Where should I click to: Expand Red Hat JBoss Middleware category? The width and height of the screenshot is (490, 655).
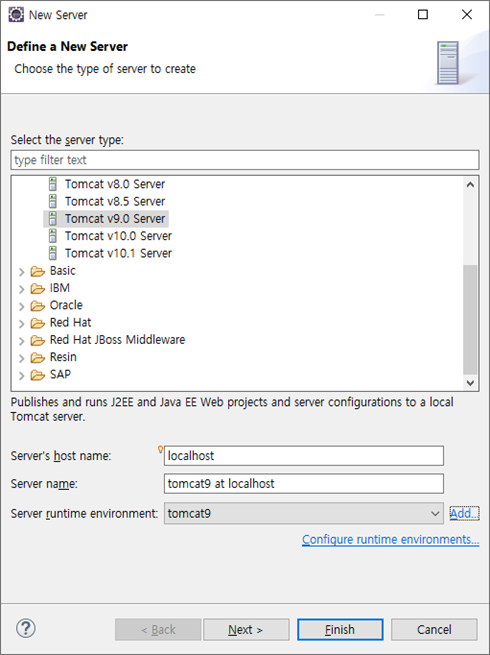pyautogui.click(x=21, y=341)
